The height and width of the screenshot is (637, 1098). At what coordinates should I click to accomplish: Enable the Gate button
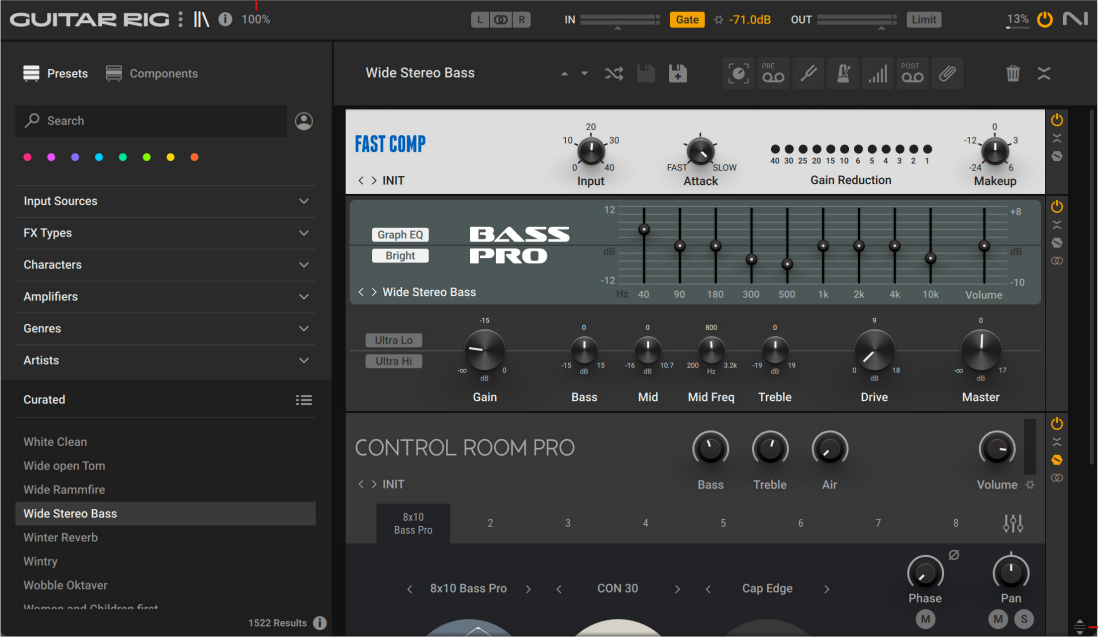point(687,20)
